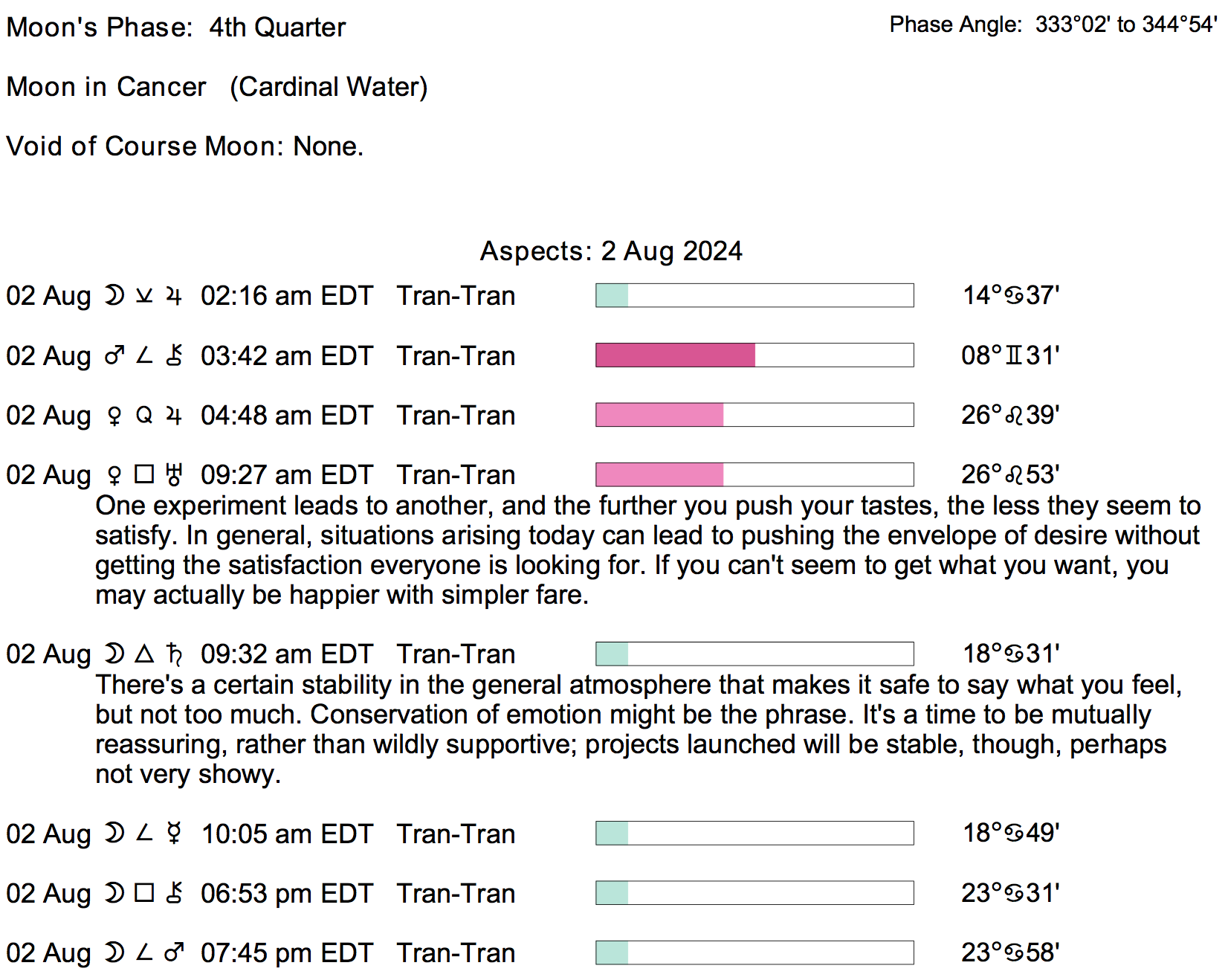
Task: Click the "Void of Course Moon: None." line
Action: pos(185,146)
